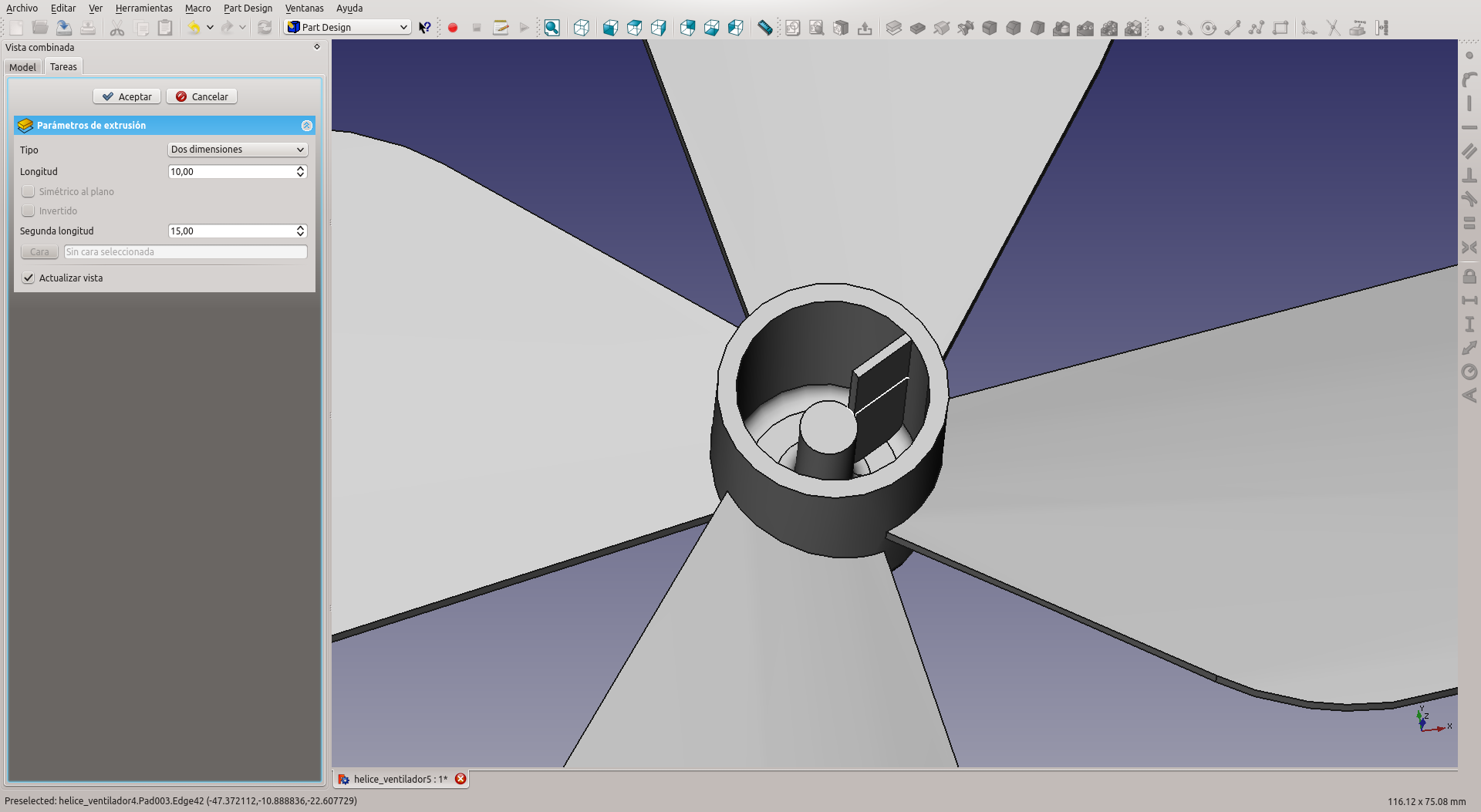Viewport: 1481px width, 812px height.
Task: Click the MultiTransform icon
Action: (1133, 28)
